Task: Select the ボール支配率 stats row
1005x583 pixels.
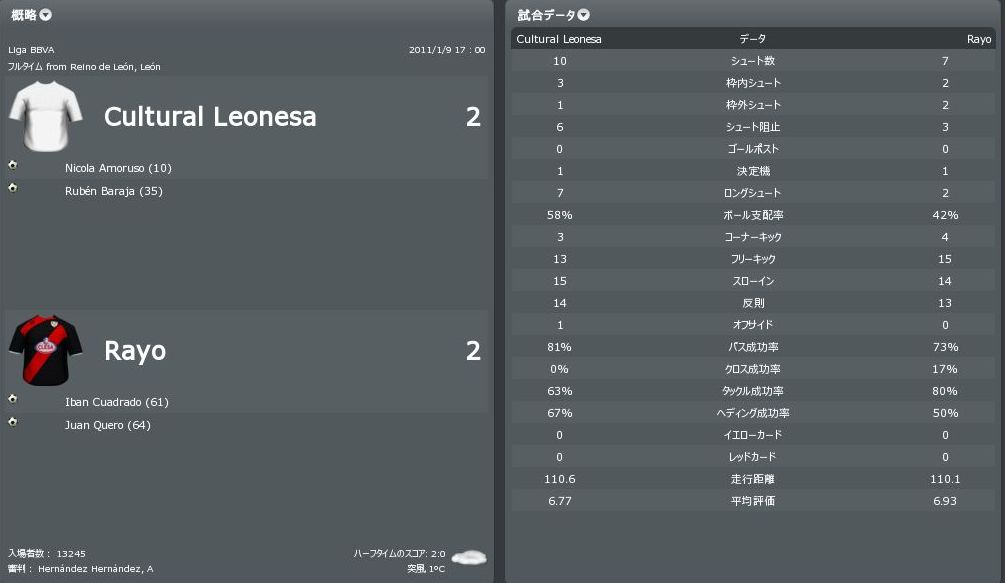Action: tap(752, 215)
